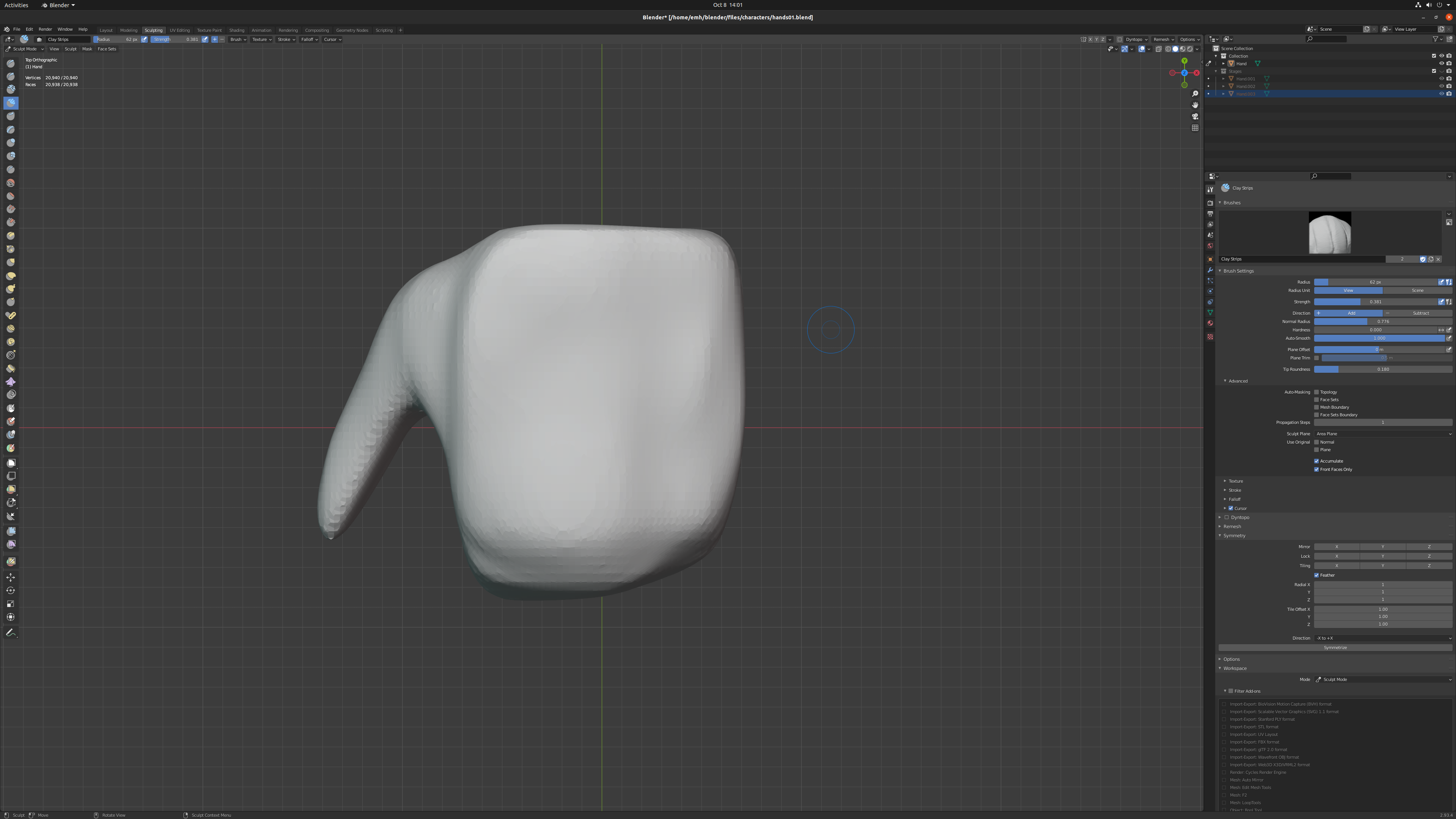1456x819 pixels.
Task: Select the Clay brush tool
Action: tap(11, 89)
